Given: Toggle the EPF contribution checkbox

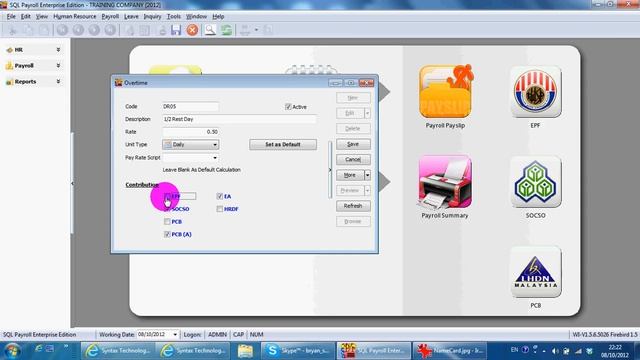Looking at the screenshot, I should (167, 196).
